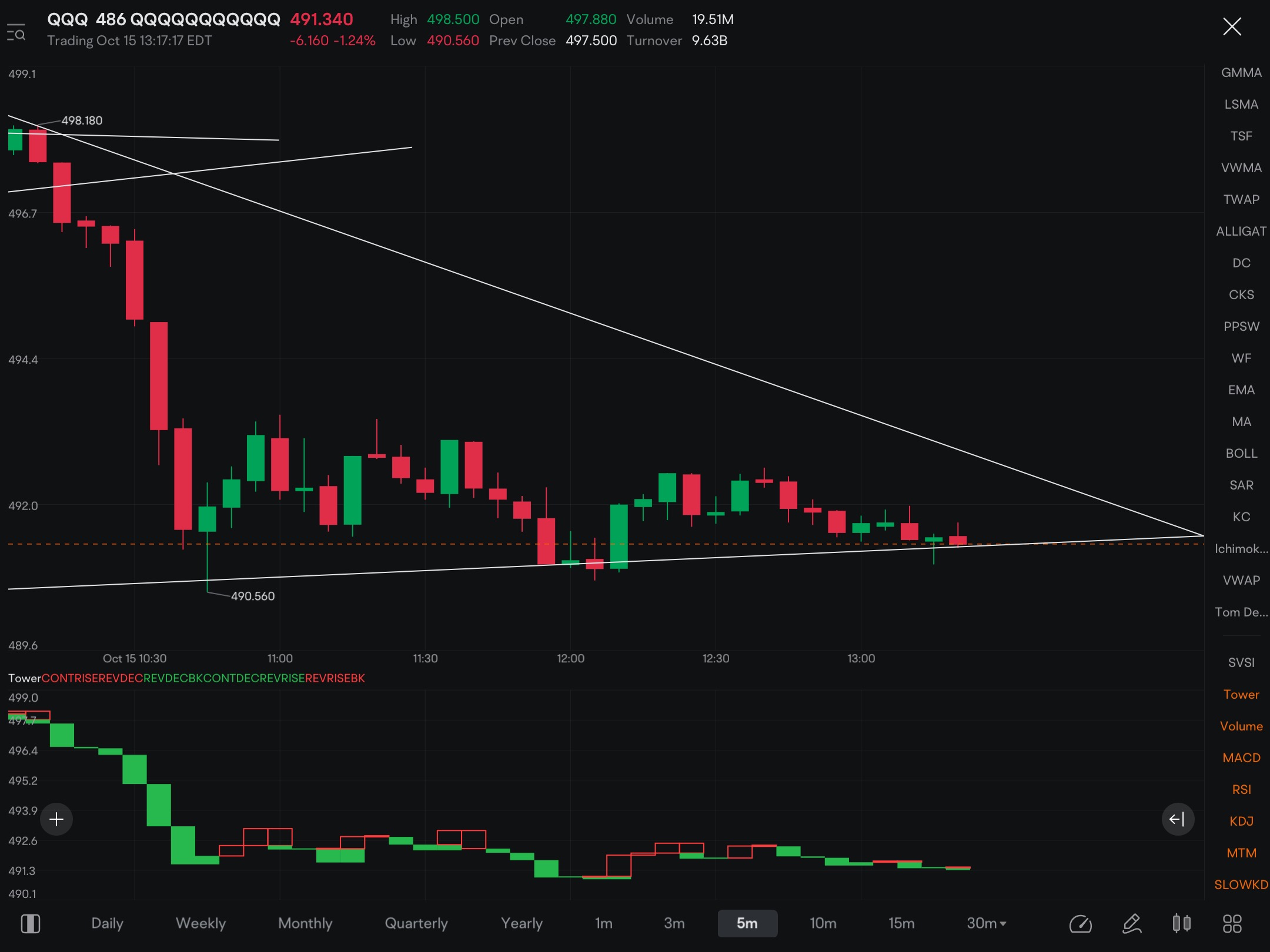This screenshot has width=1270, height=952.
Task: Toggle the PPSW indicator
Action: (1241, 327)
